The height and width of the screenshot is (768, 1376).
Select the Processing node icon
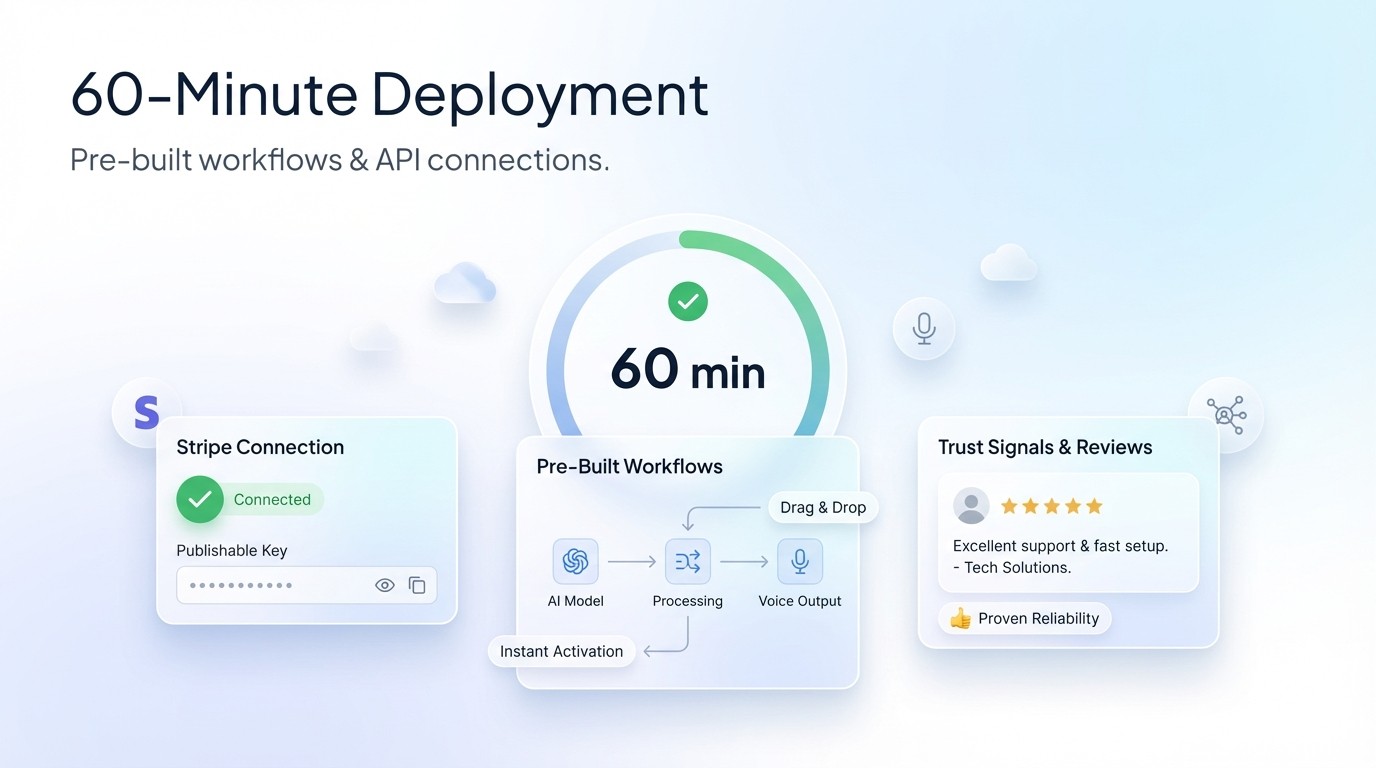click(687, 561)
